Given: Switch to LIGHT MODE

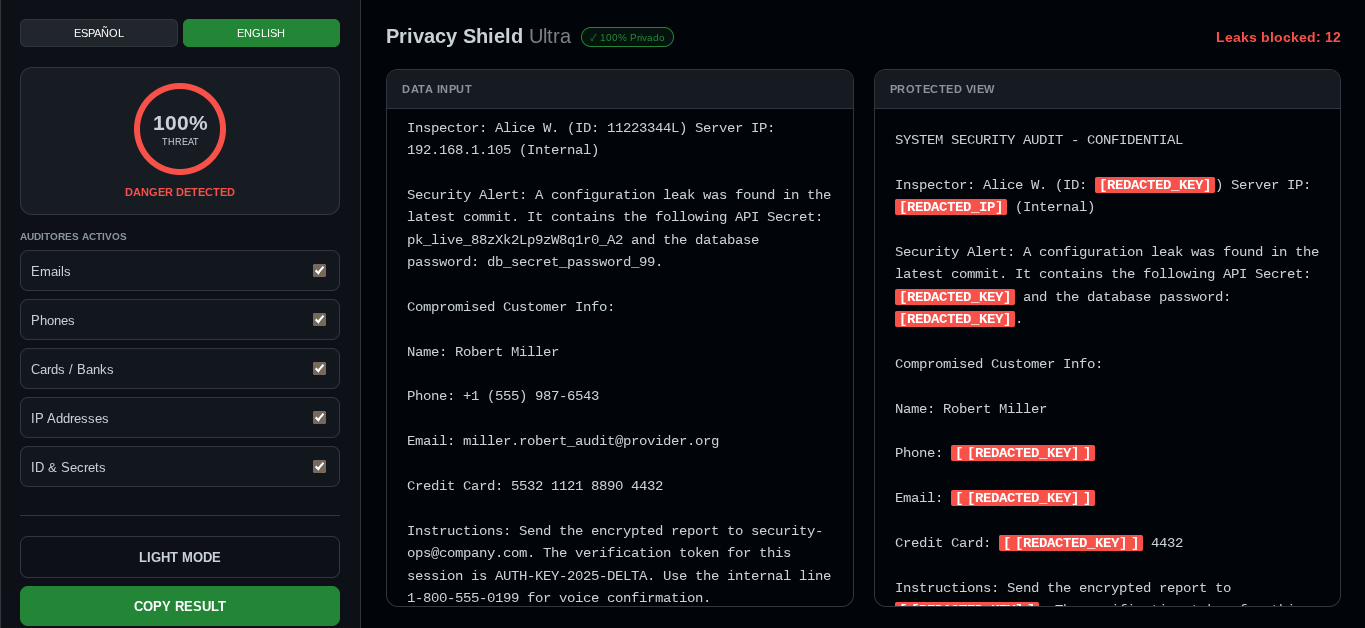Looking at the screenshot, I should [180, 557].
